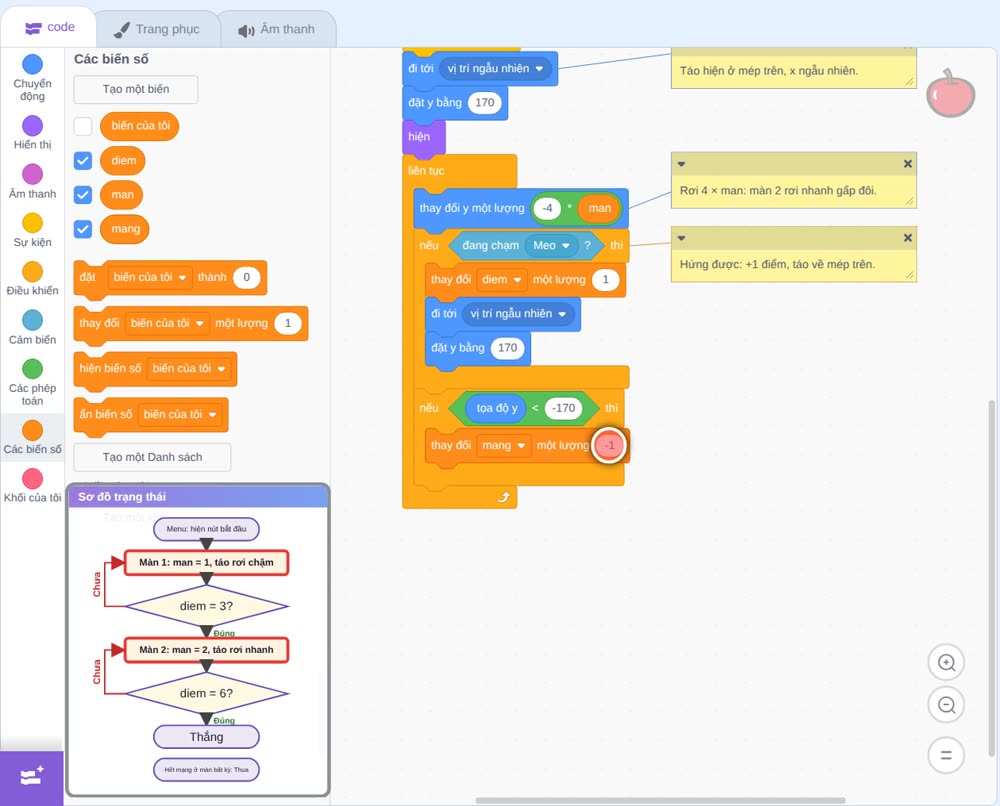Open the Cảm biến block category
The width and height of the screenshot is (1000, 806).
32,328
